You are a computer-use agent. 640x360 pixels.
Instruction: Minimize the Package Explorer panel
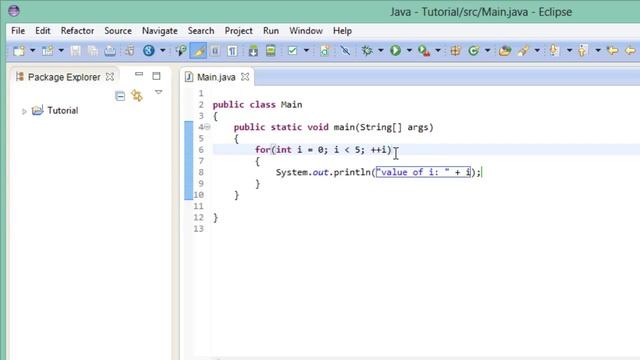[x=139, y=75]
